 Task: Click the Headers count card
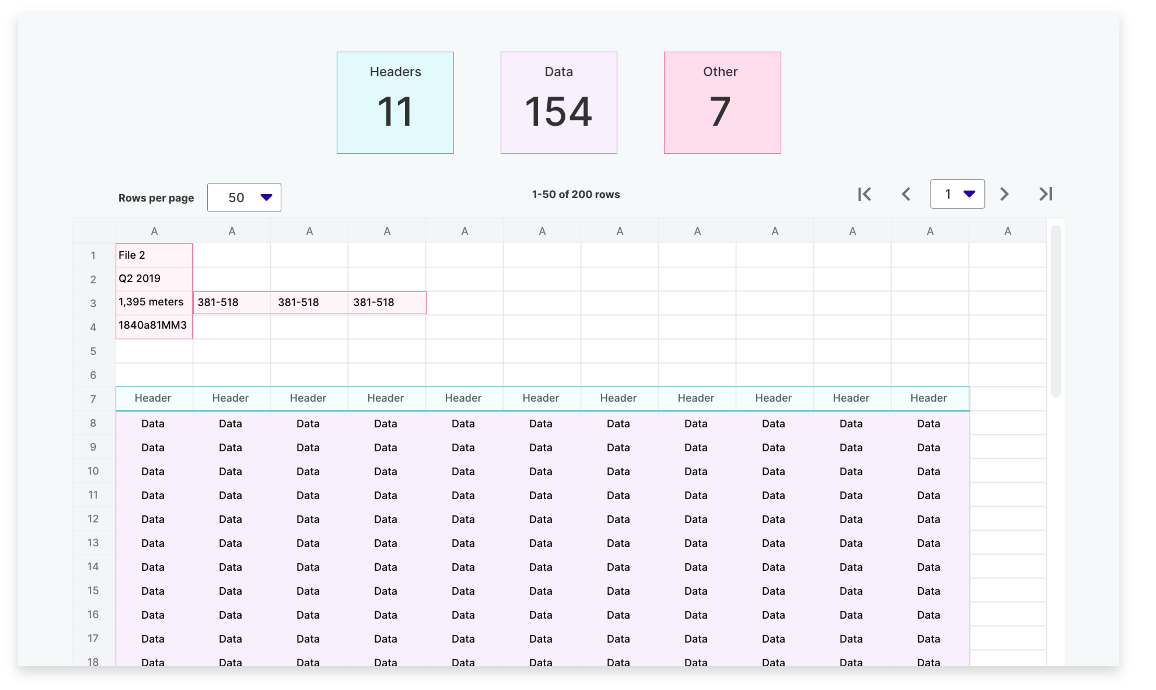tap(395, 103)
